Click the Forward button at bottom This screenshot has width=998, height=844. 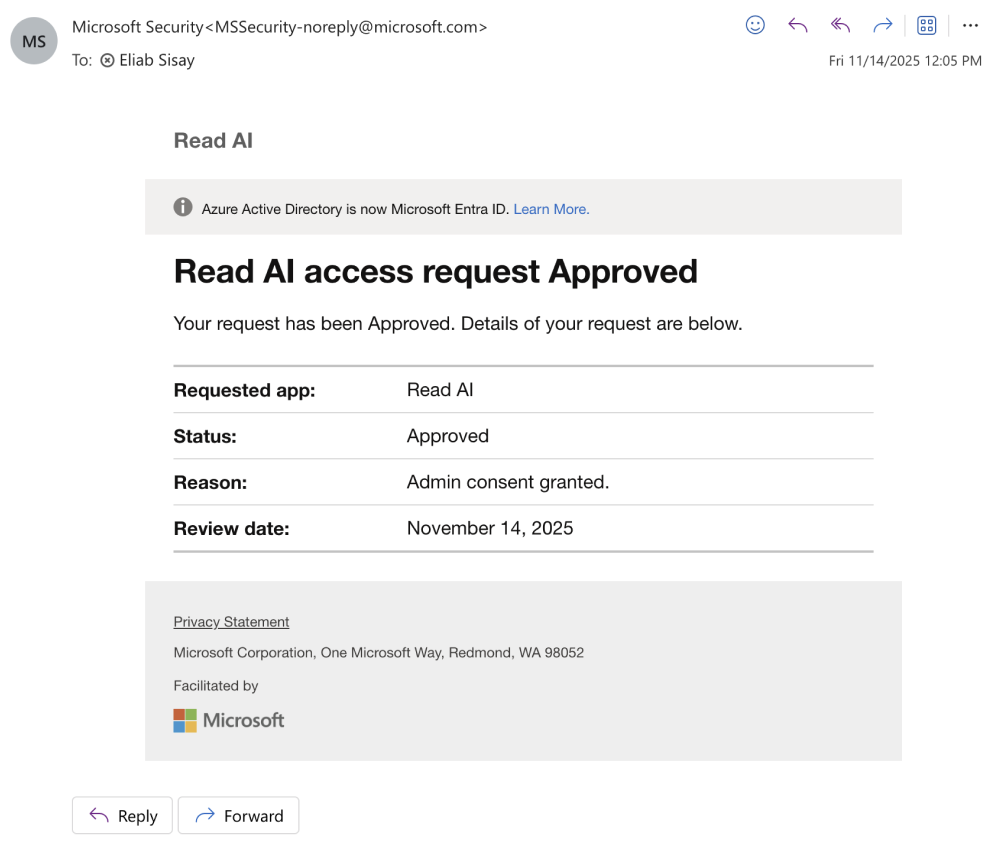click(238, 815)
